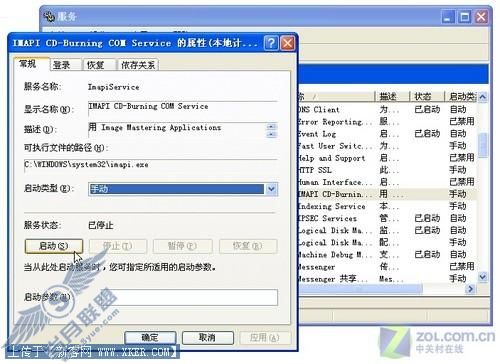Click the disabled 恢复(R) button
Image resolution: width=500 pixels, height=364 pixels.
[248, 246]
